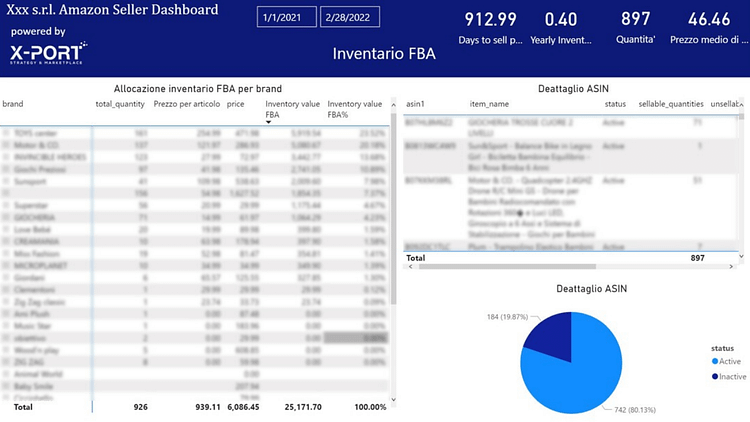
Task: Sort by Prezzo per articolo column header
Action: [x=187, y=104]
